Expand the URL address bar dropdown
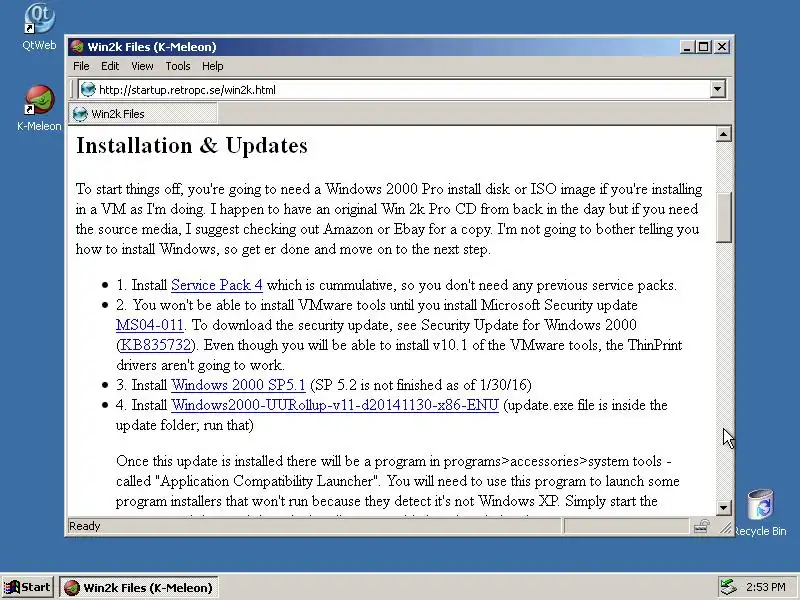 (717, 89)
